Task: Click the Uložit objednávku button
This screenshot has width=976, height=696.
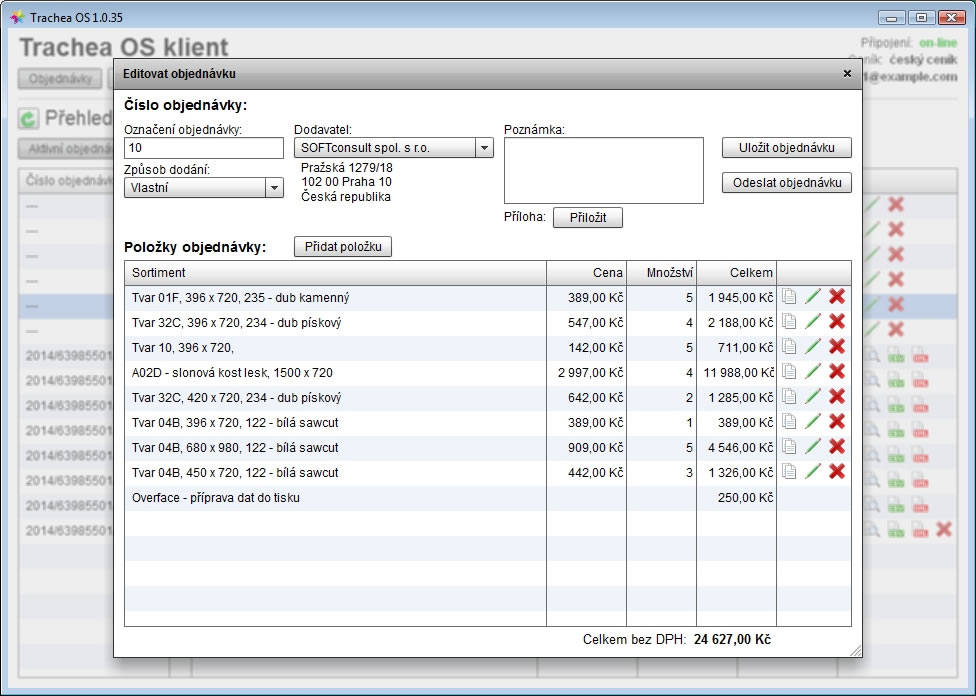Action: (x=786, y=148)
